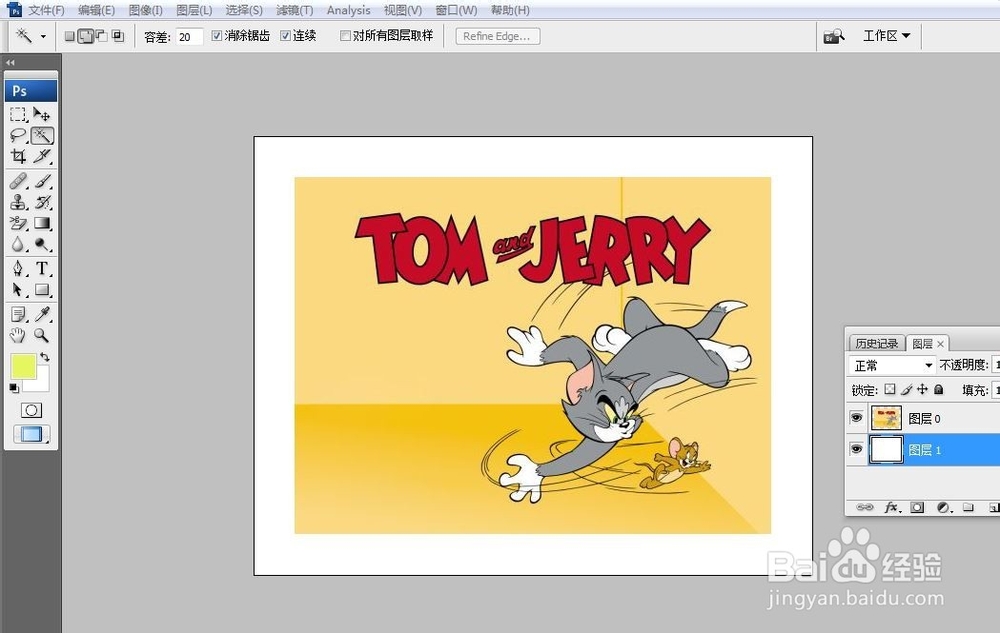Enable 对所有图层取样 checkbox

pos(345,36)
